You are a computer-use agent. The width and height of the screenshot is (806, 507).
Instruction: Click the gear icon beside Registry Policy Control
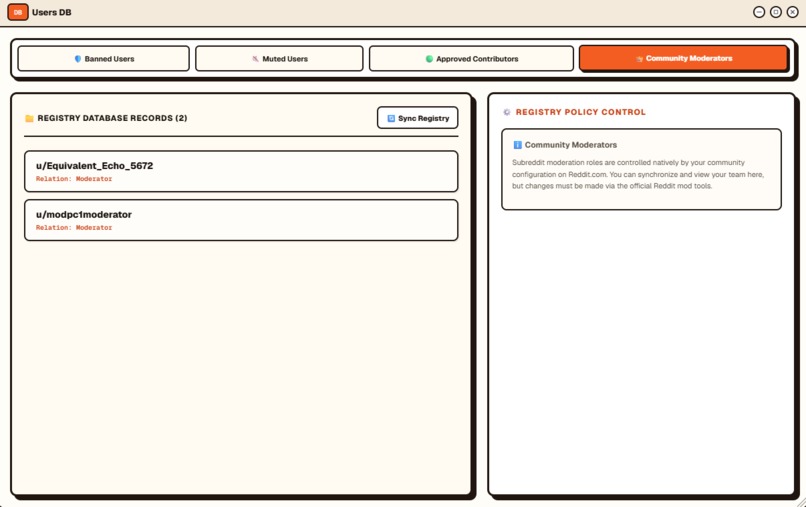507,112
